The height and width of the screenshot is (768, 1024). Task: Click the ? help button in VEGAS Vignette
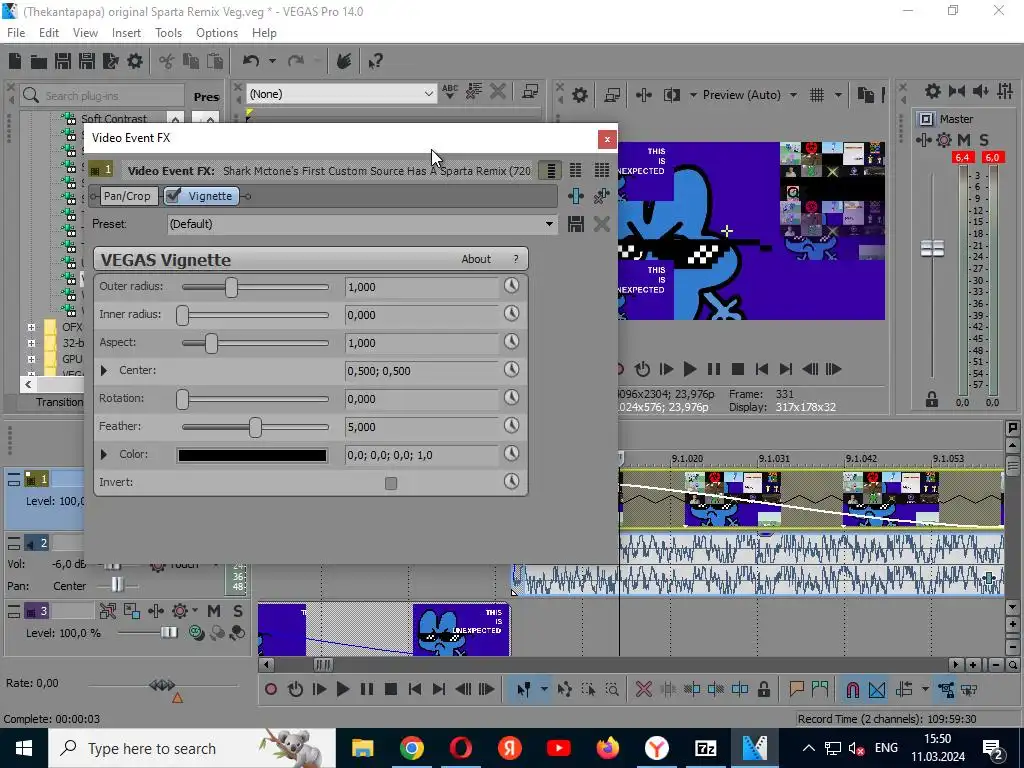click(516, 259)
